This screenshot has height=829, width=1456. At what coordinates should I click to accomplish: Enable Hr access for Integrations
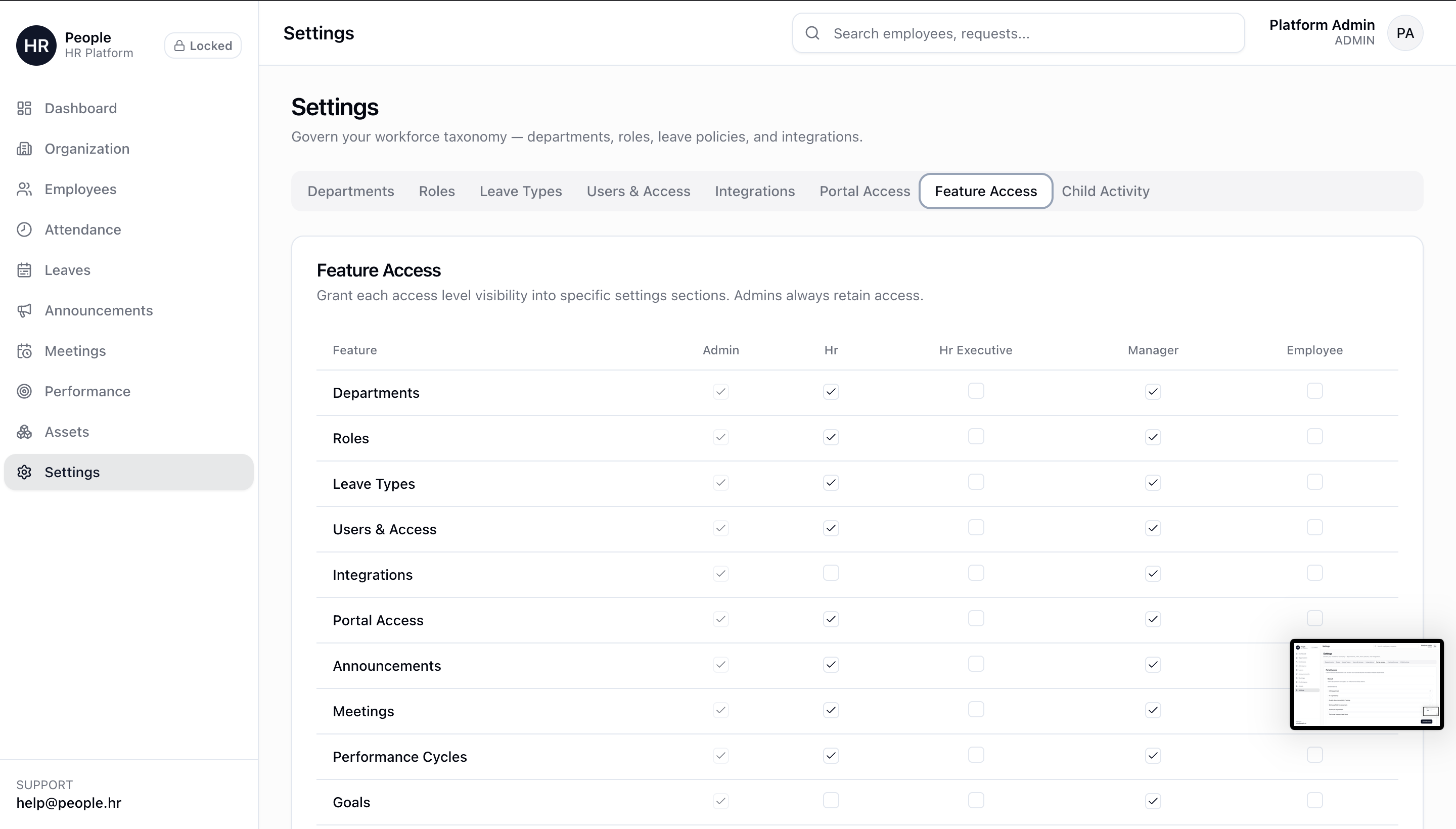[831, 573]
